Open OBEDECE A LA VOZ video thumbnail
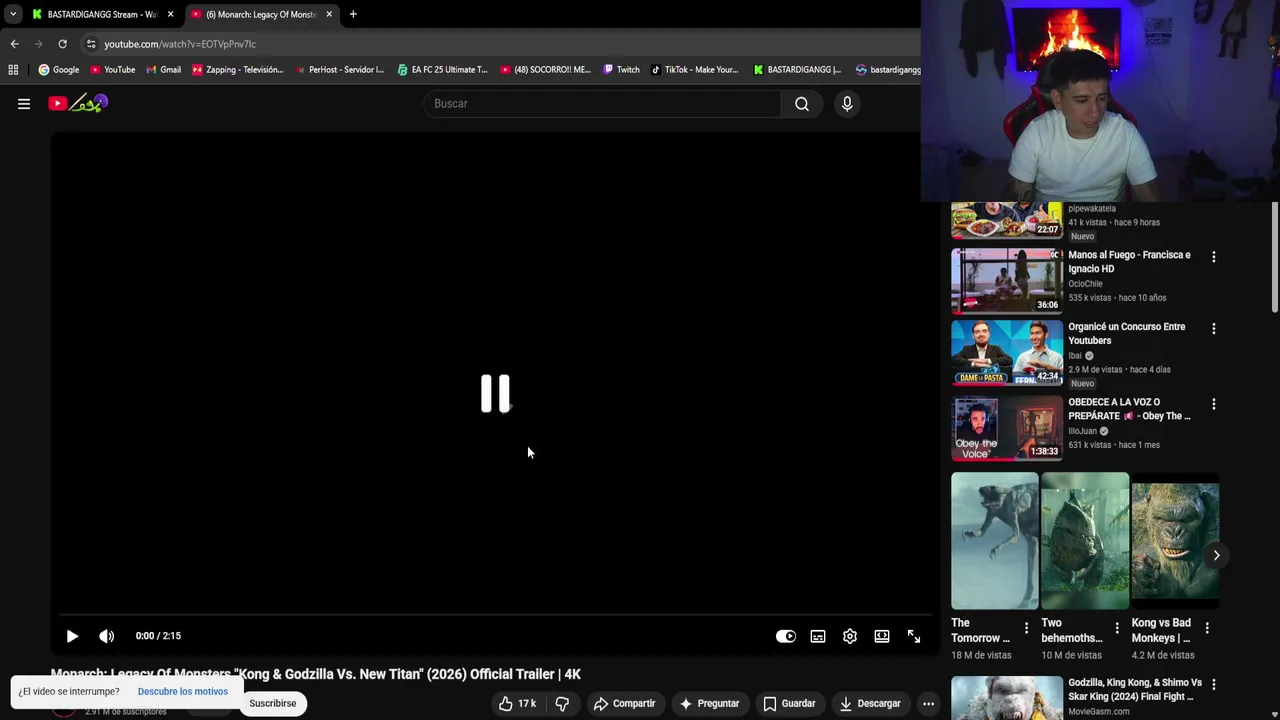This screenshot has height=720, width=1280. click(1006, 428)
